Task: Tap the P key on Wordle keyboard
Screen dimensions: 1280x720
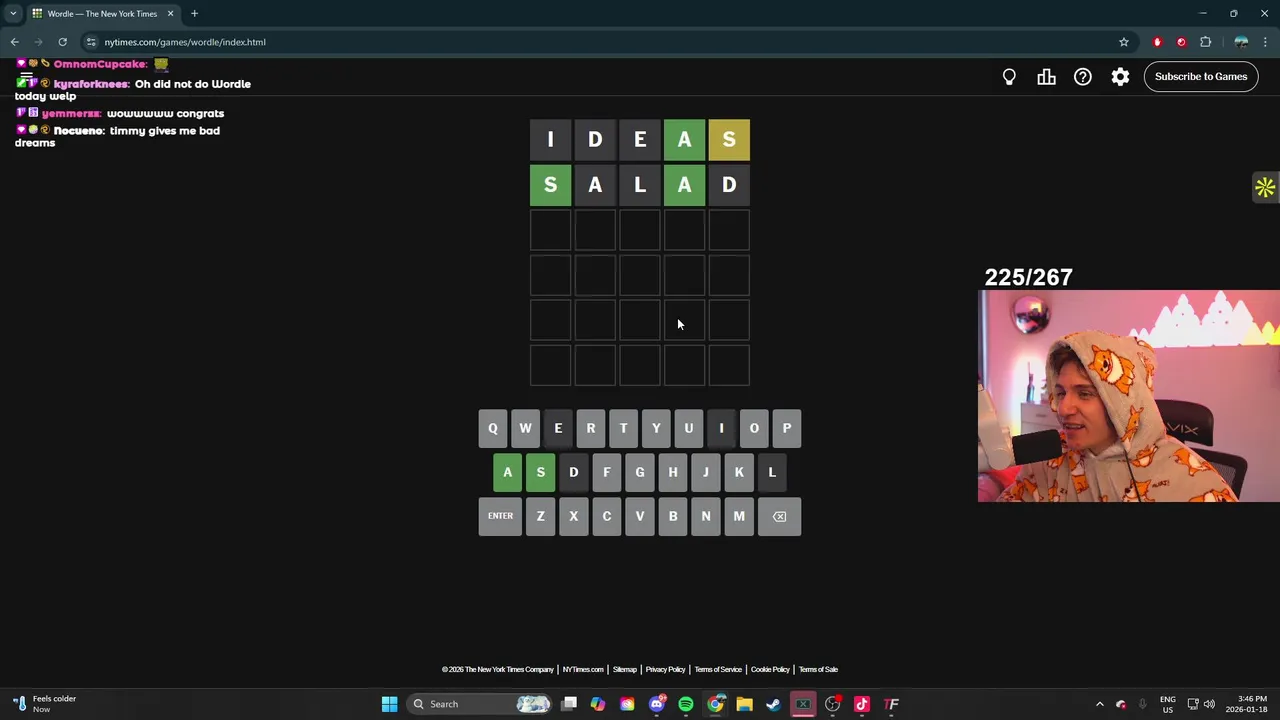Action: [x=787, y=428]
